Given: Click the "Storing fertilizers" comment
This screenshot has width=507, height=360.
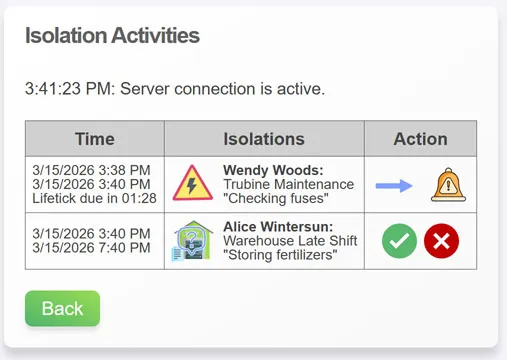Looking at the screenshot, I should [280, 255].
